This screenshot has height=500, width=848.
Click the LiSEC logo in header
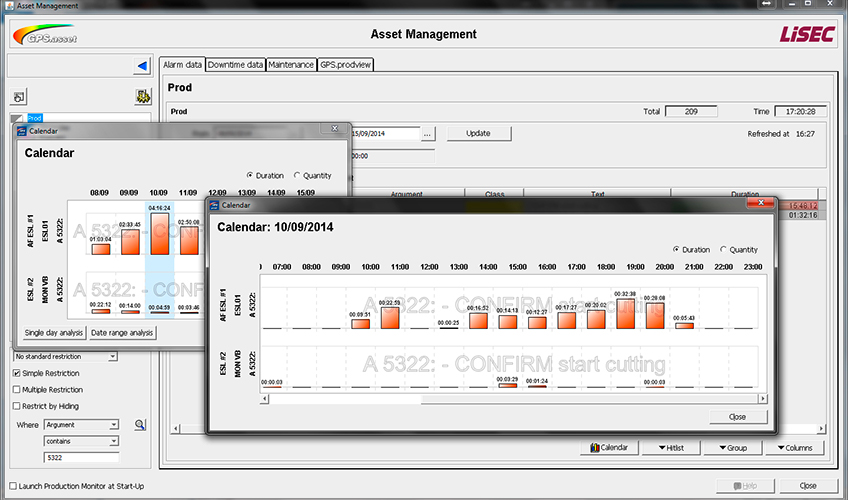pos(807,35)
